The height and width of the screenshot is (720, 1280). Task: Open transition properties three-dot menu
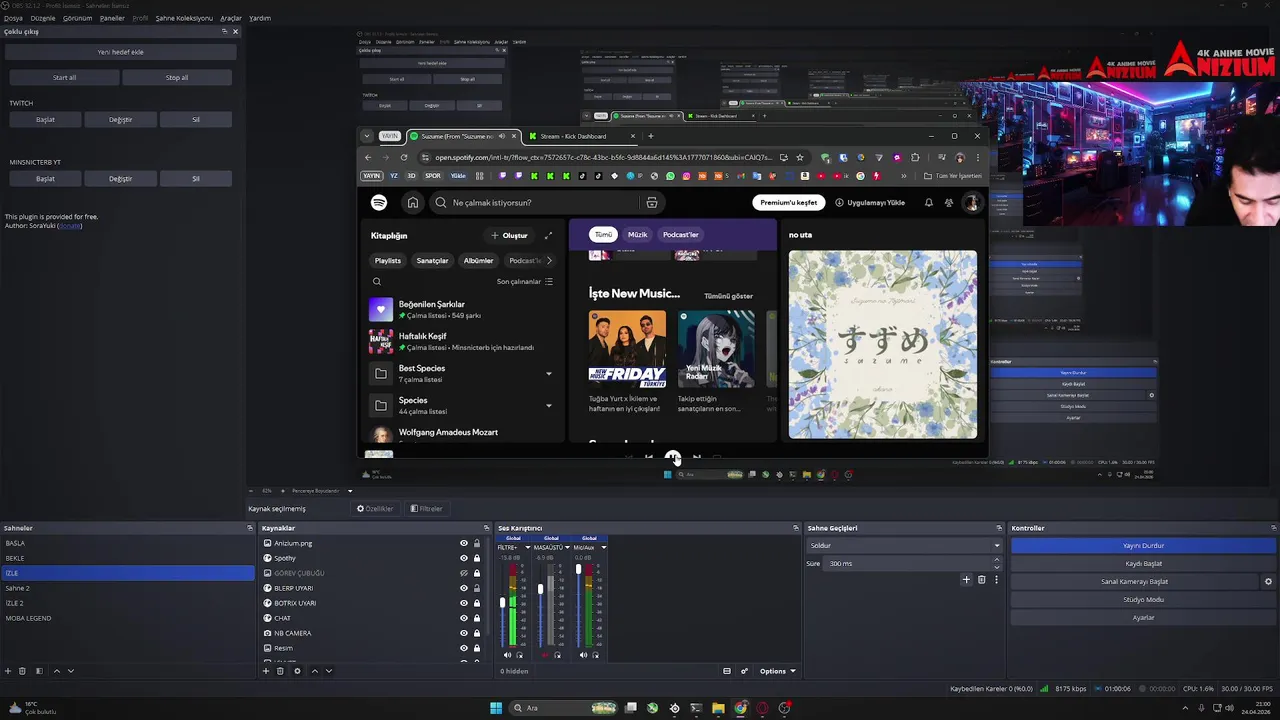tap(996, 580)
